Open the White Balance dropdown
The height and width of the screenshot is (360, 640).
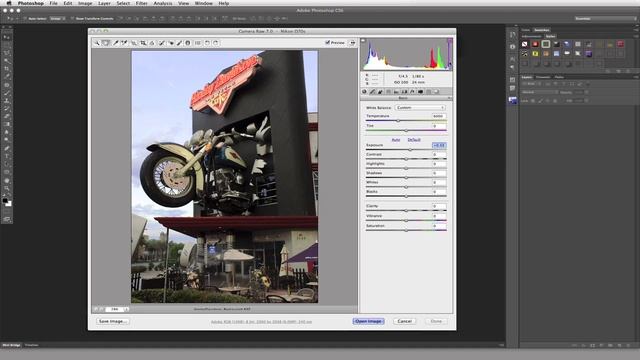[420, 108]
